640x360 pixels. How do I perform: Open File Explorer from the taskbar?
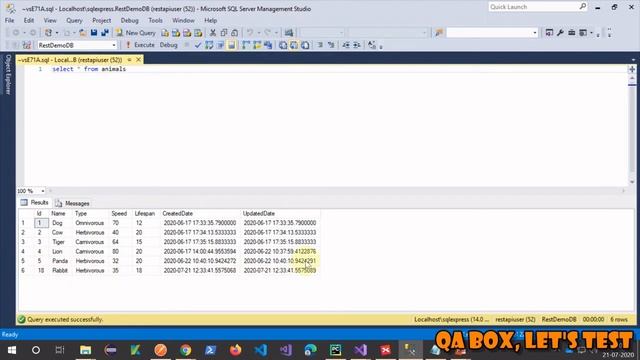[85, 350]
